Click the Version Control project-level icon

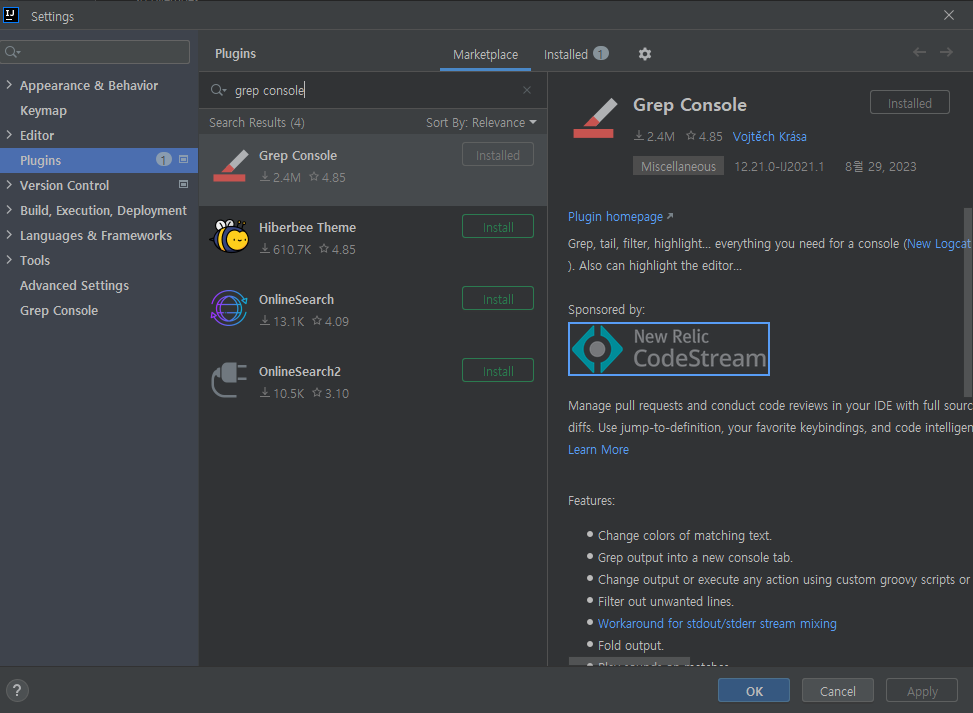(183, 184)
